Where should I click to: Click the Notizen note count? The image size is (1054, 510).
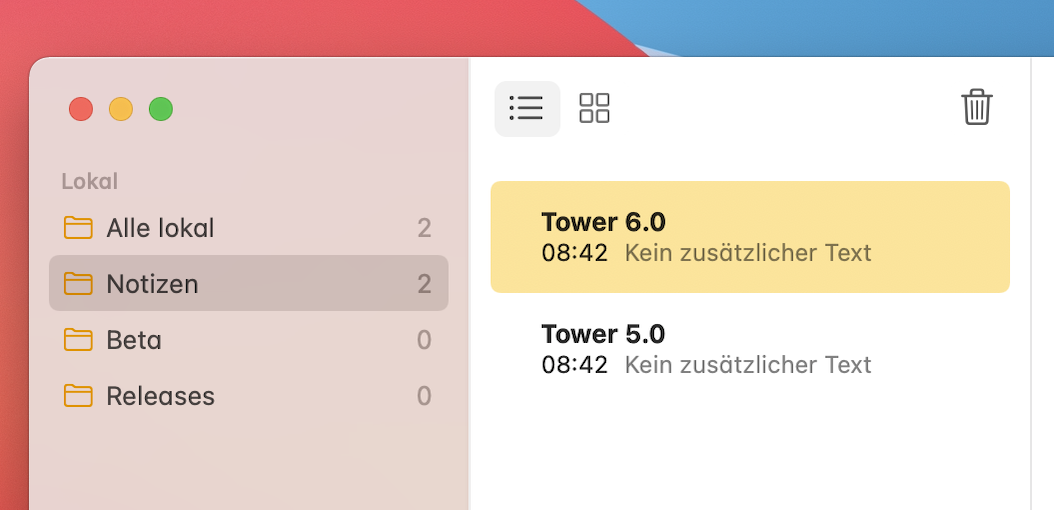(424, 284)
